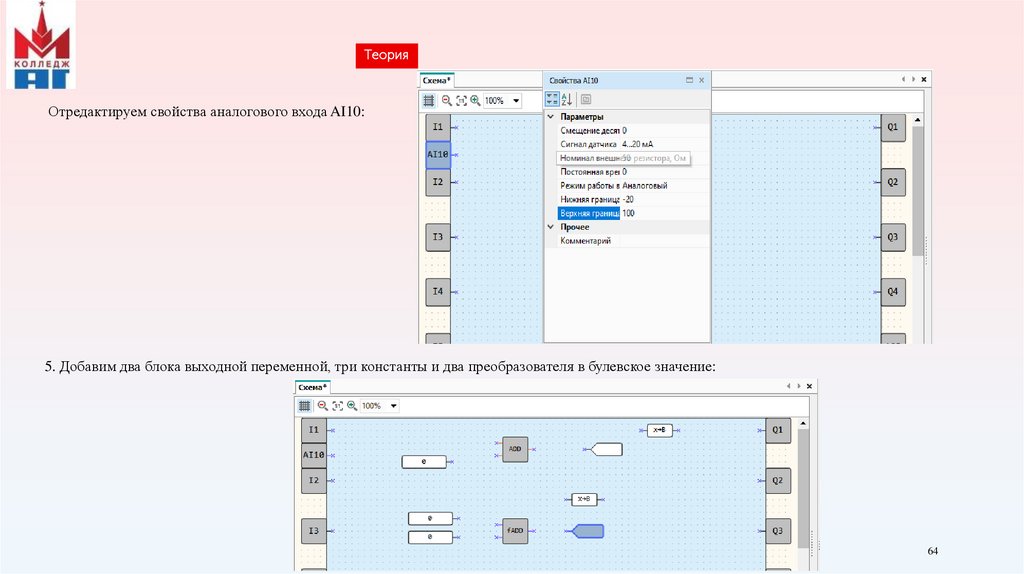Viewport: 1024px width, 574px height.
Task: Close the Свойства AI10 panel
Action: point(701,80)
